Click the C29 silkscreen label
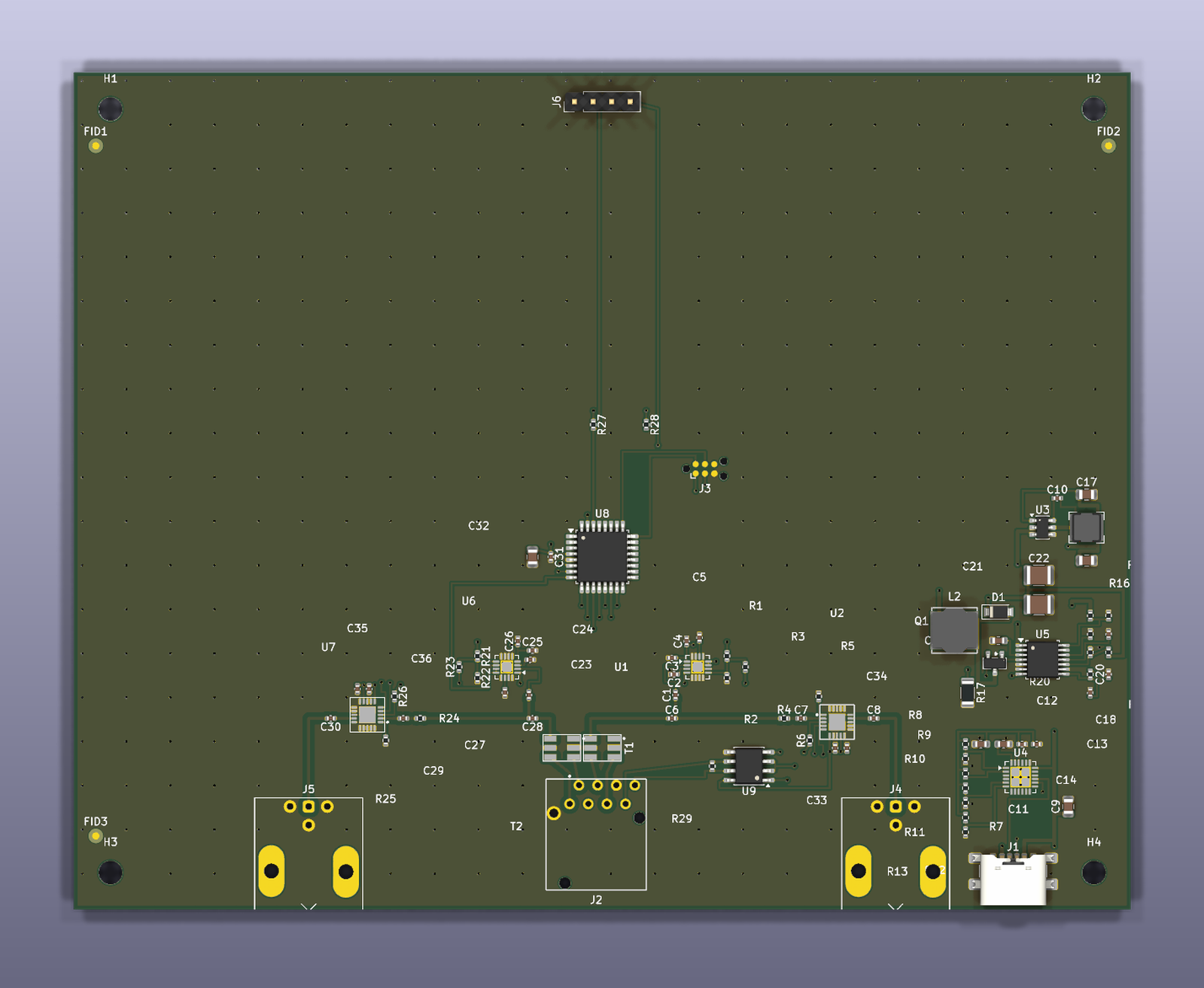1204x988 pixels. (433, 771)
